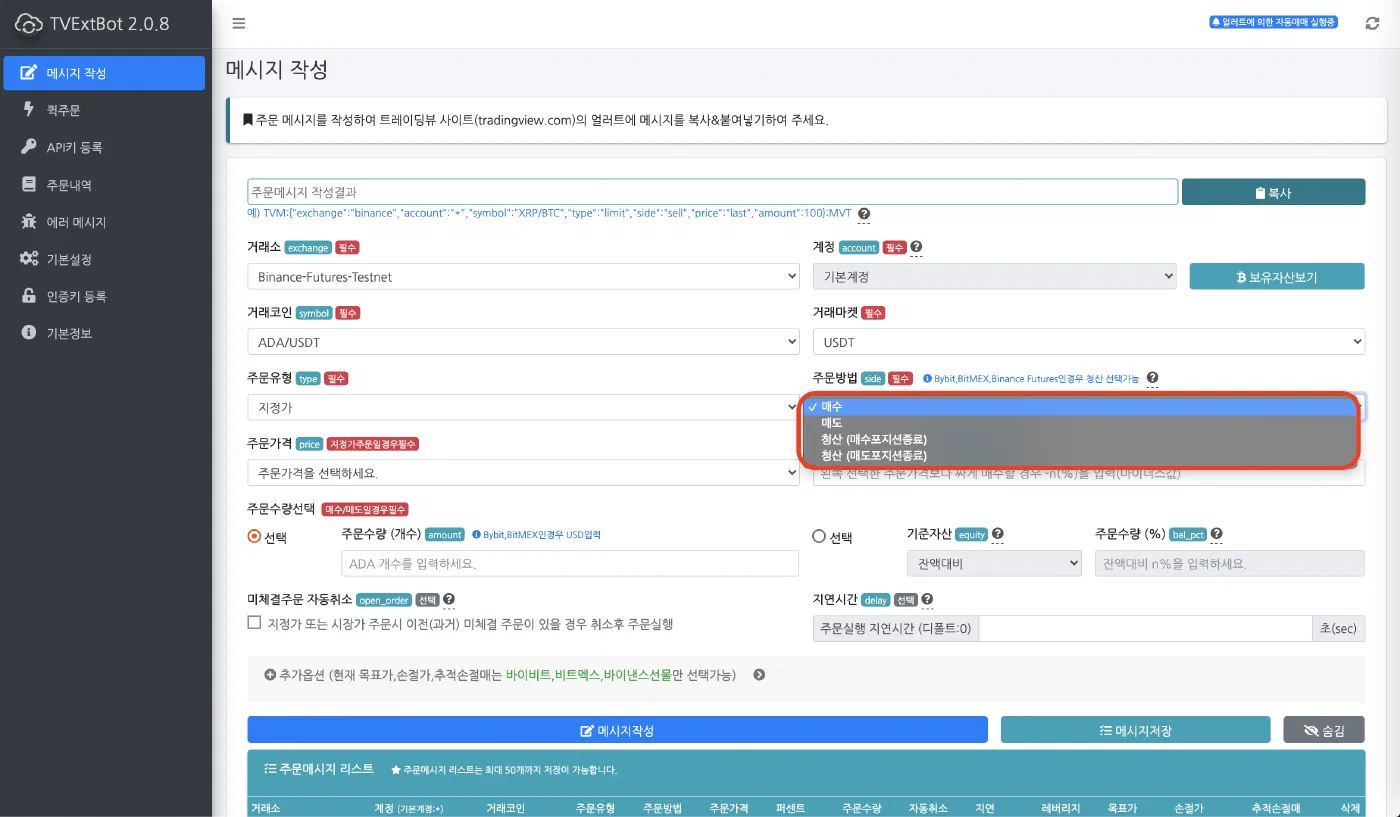Viewport: 1400px width, 817px height.
Task: Open help icon beside 계정 account label
Action: click(916, 247)
